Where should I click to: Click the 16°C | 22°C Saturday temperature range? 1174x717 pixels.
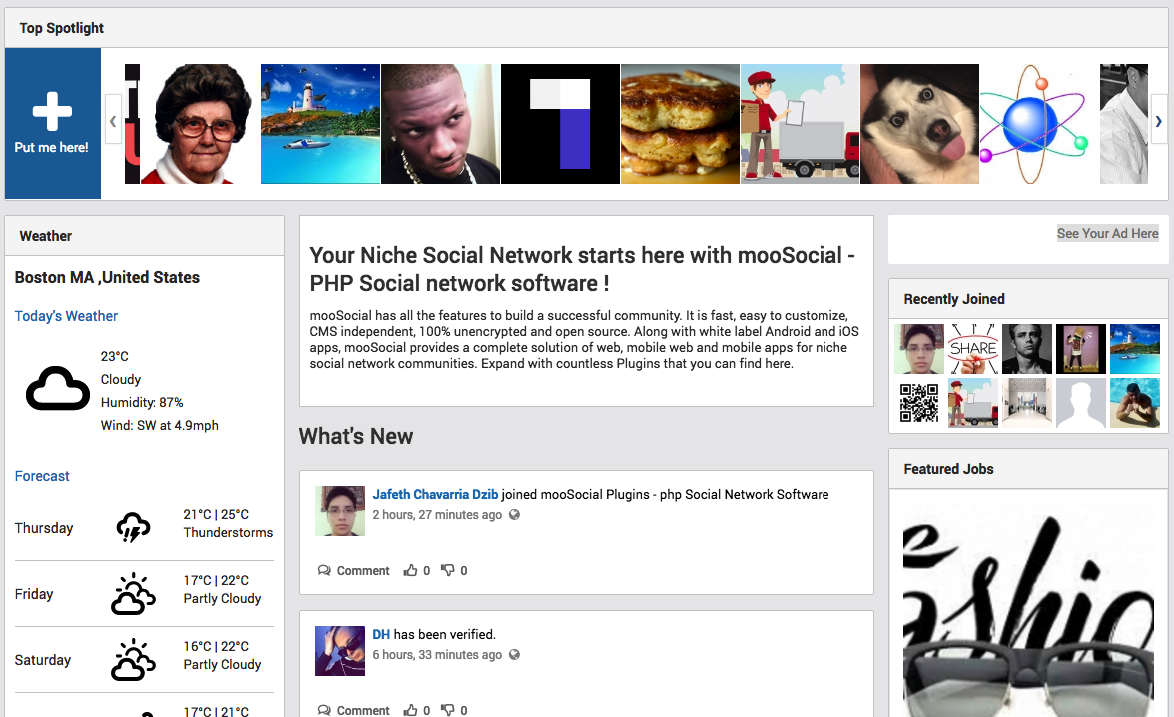pos(216,647)
